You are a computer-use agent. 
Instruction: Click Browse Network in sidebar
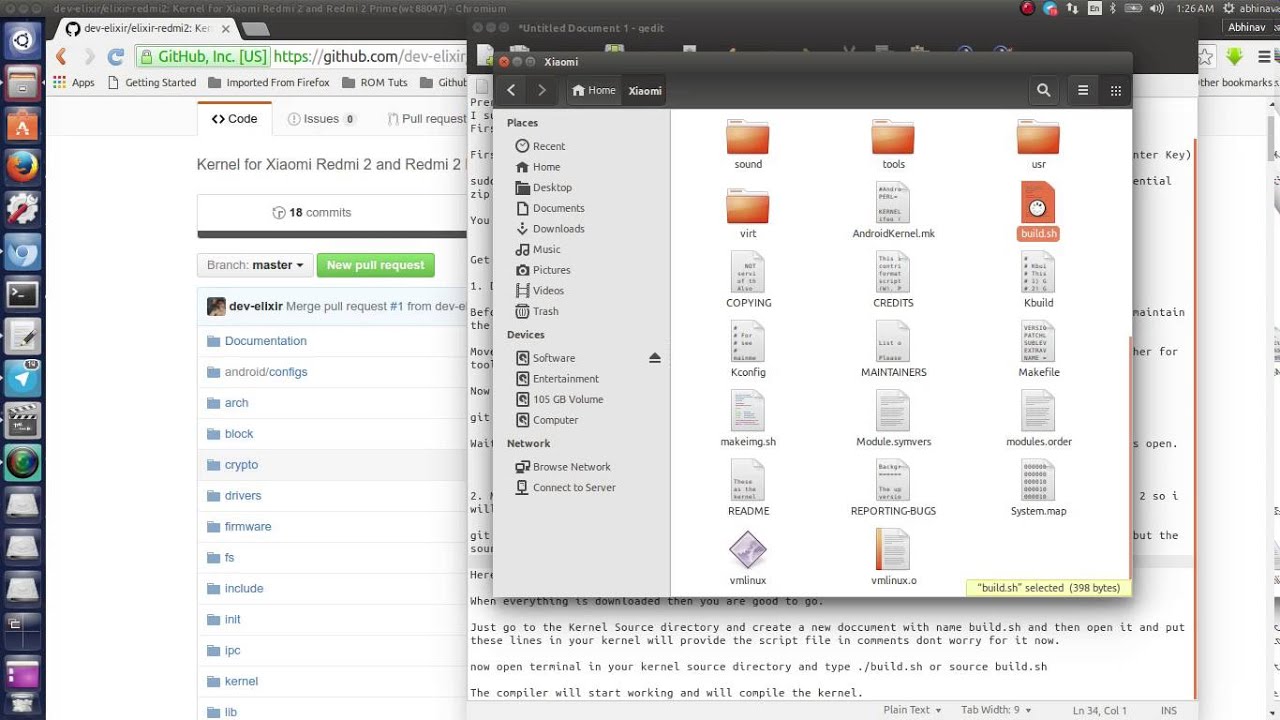[x=562, y=467]
